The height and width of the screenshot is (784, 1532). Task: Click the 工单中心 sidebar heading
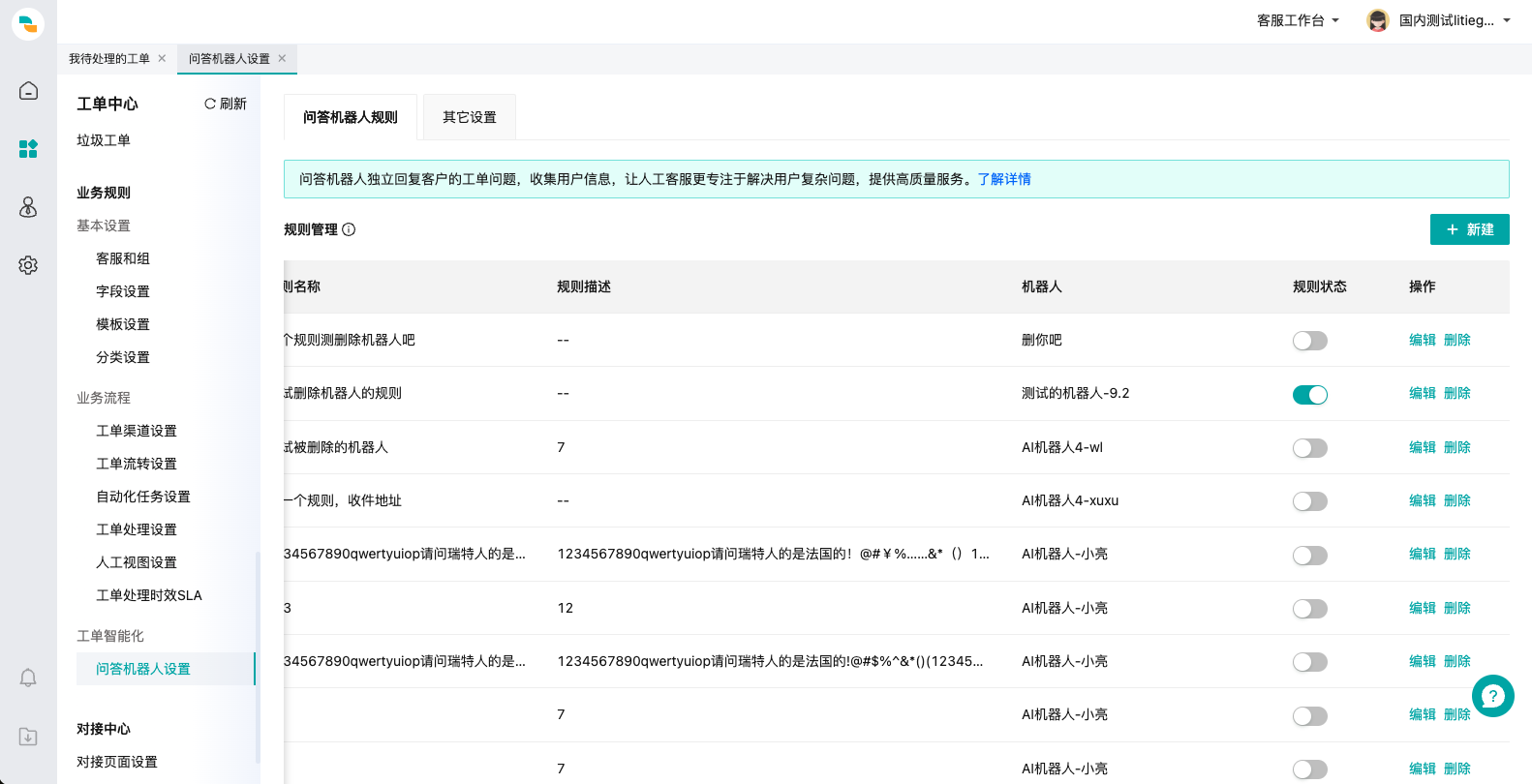[107, 104]
